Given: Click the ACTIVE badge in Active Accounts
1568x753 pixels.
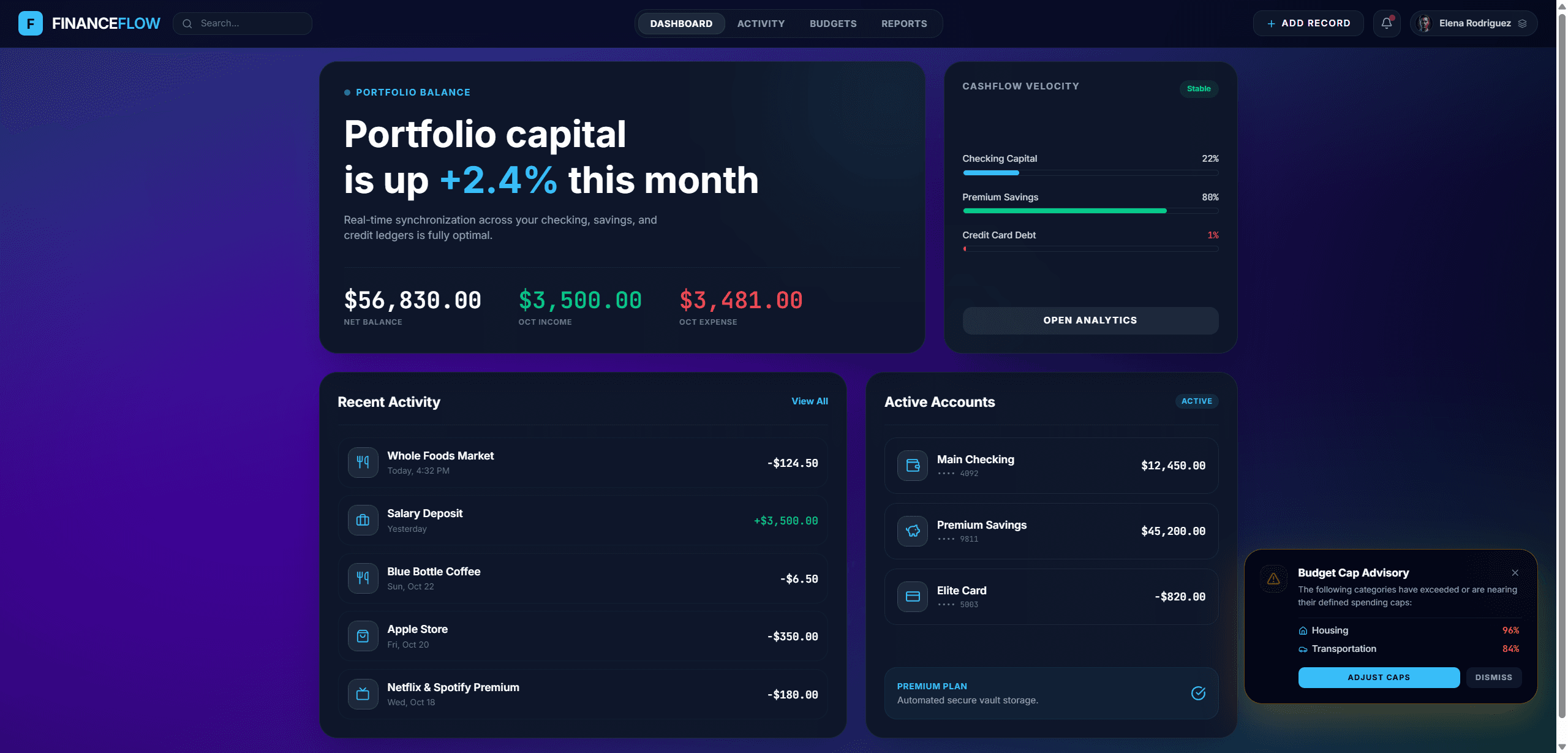Looking at the screenshot, I should point(1197,401).
